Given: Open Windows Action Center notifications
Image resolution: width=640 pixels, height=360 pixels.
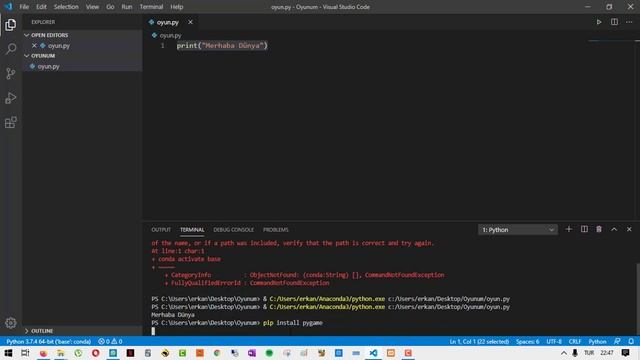Looking at the screenshot, I should (x=625, y=353).
